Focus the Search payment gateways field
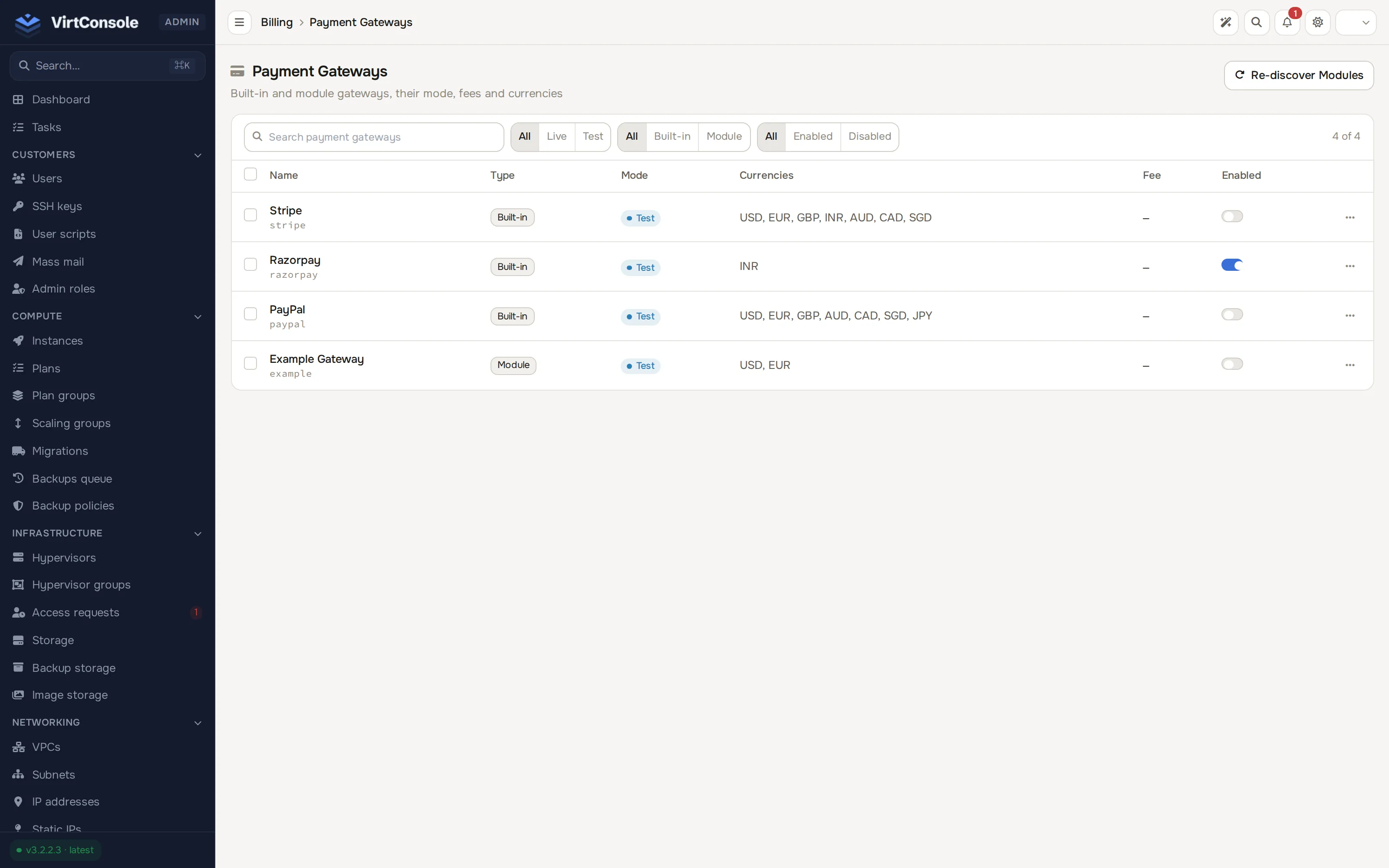This screenshot has height=868, width=1389. [374, 137]
